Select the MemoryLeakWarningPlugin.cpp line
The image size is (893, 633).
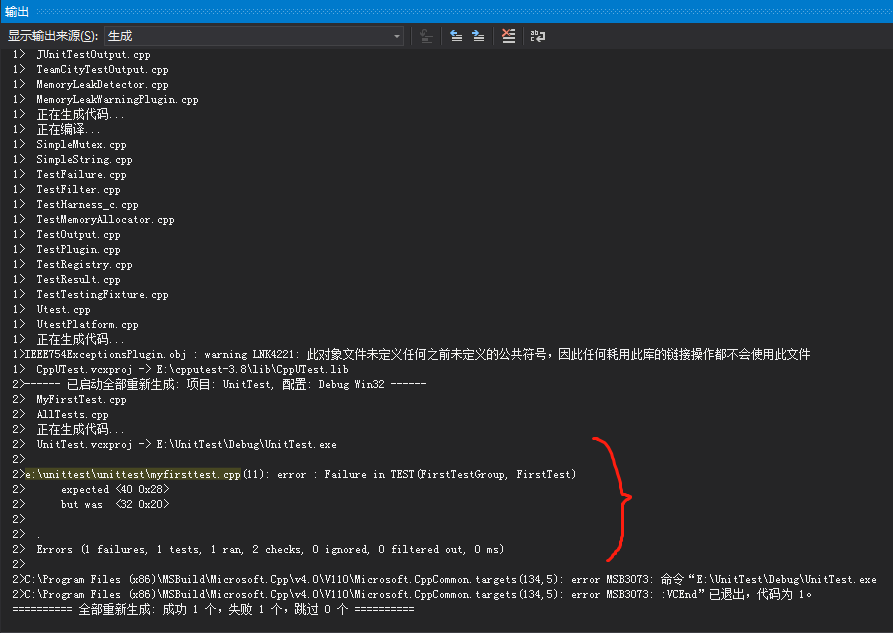point(105,99)
